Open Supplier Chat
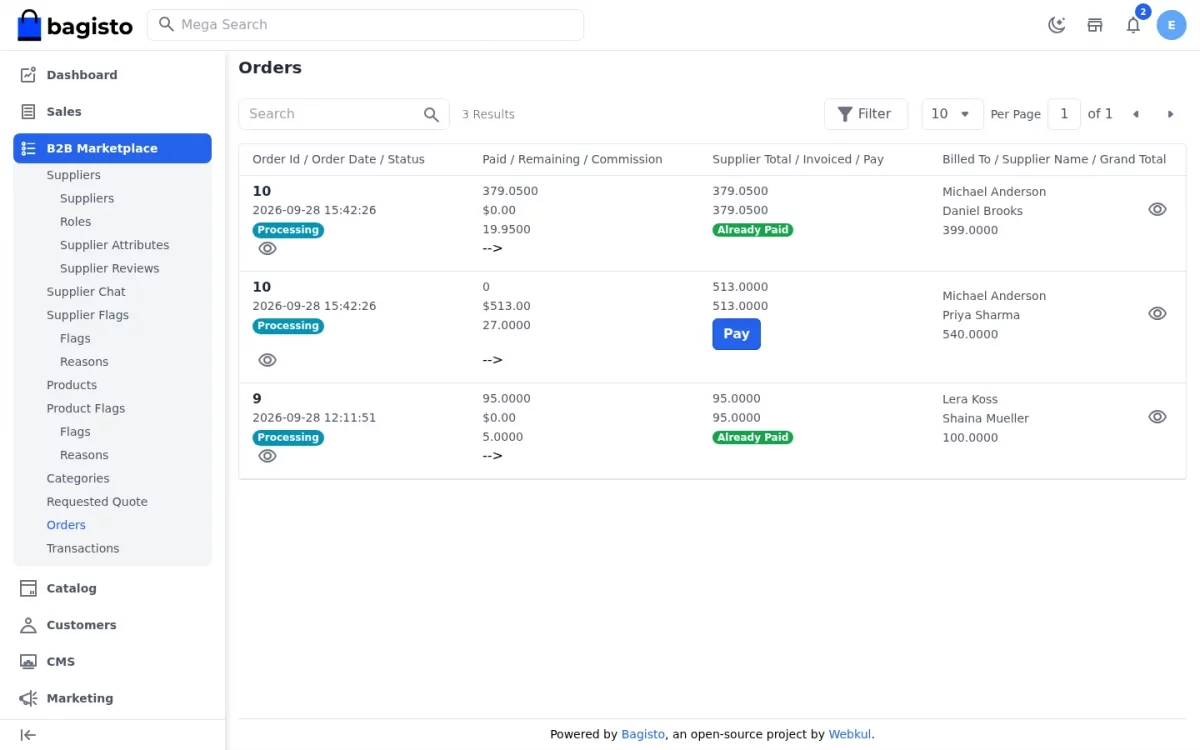 point(86,292)
